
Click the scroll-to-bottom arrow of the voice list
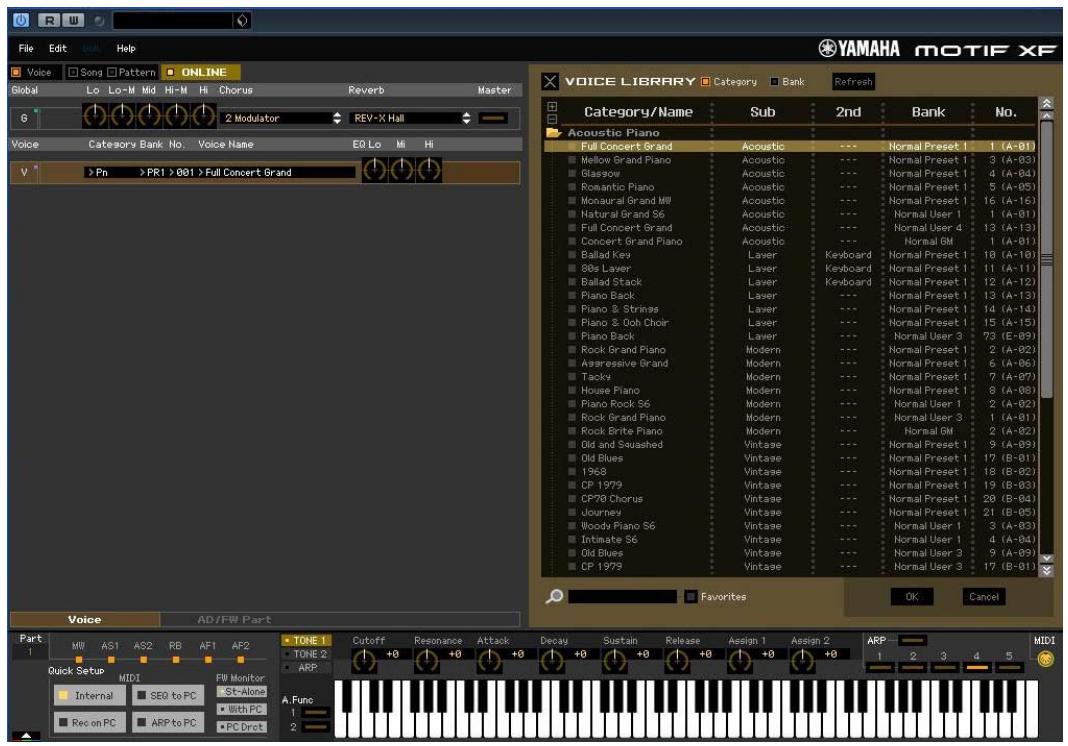click(x=1047, y=571)
